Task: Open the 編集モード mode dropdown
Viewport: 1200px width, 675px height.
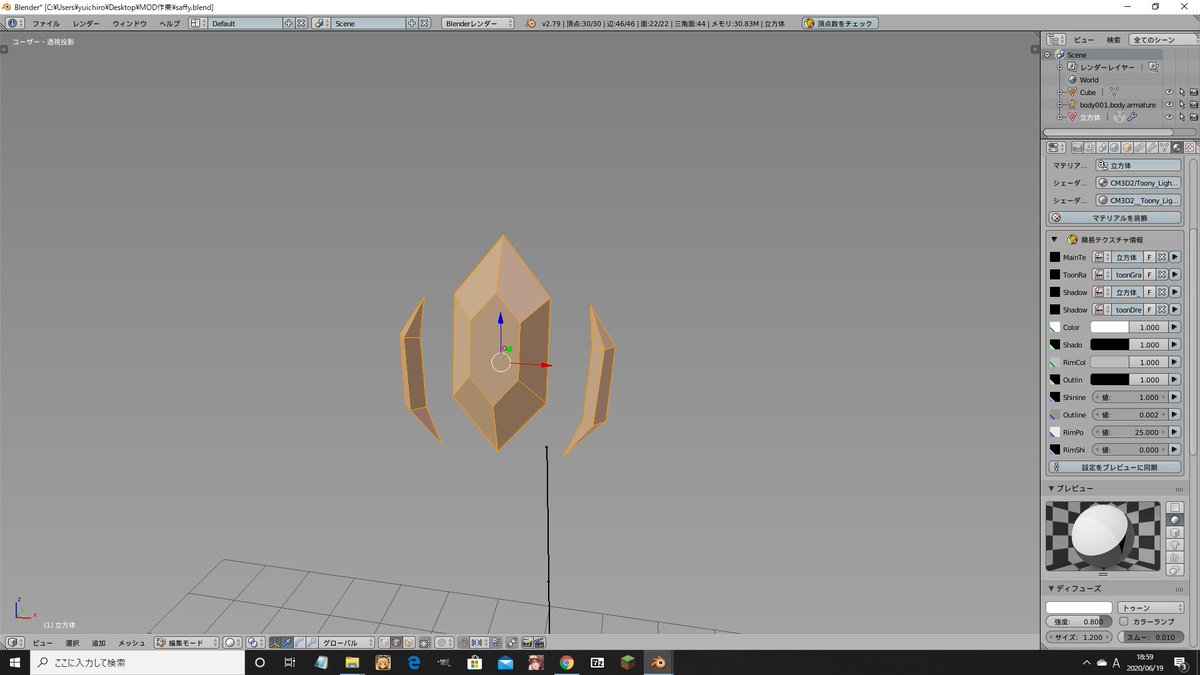Action: [x=186, y=642]
